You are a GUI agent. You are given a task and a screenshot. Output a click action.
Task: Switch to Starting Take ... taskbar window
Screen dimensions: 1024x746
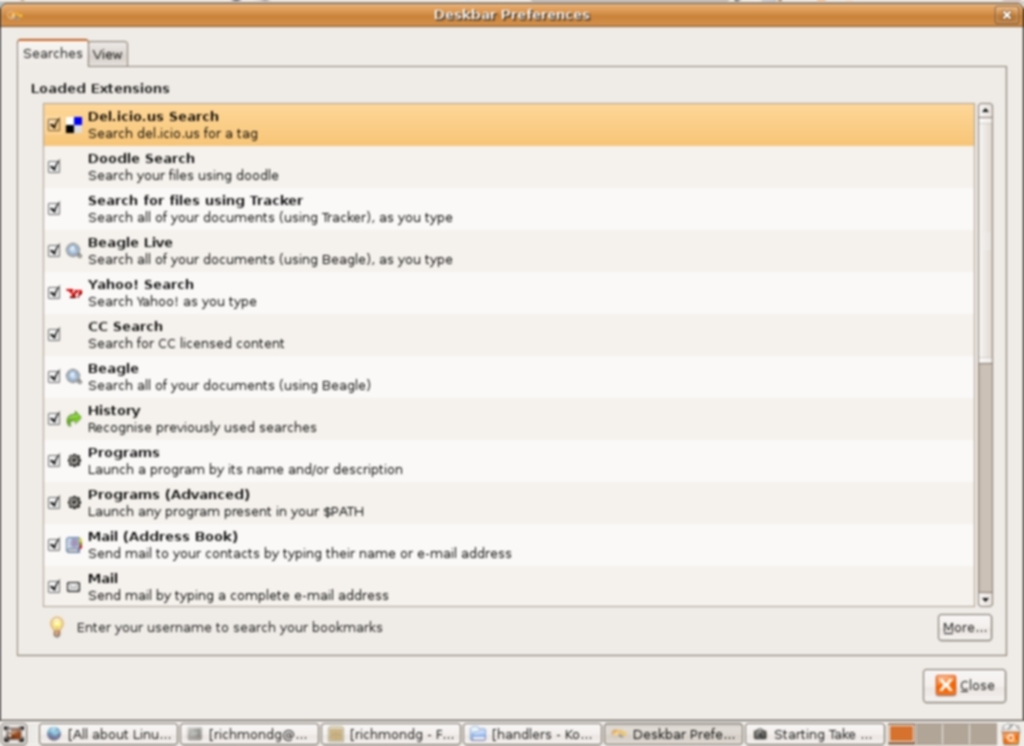point(815,734)
